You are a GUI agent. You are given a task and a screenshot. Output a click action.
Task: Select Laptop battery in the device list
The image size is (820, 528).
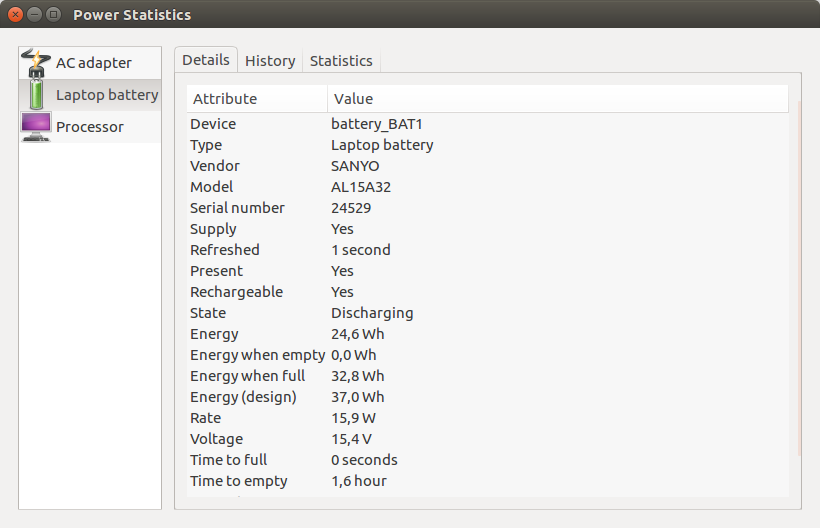[x=107, y=95]
